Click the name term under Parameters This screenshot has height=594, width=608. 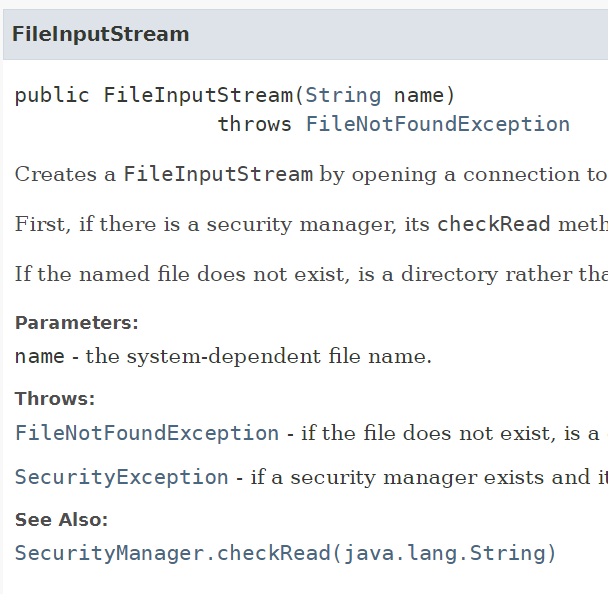[x=39, y=356]
